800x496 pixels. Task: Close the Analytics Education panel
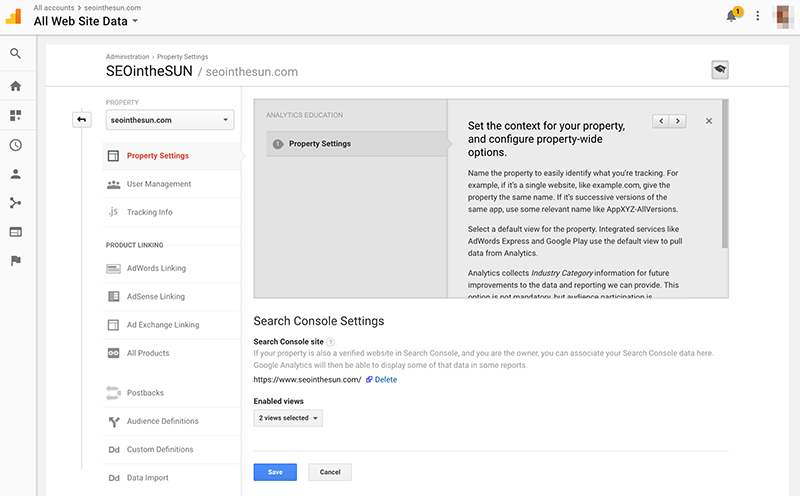(709, 121)
